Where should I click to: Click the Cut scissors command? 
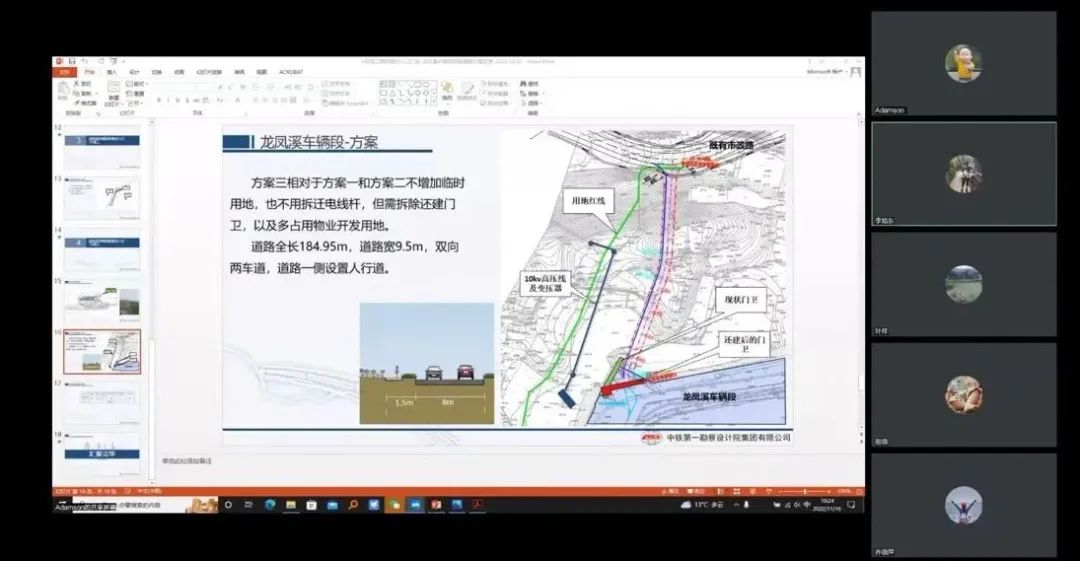(82, 83)
